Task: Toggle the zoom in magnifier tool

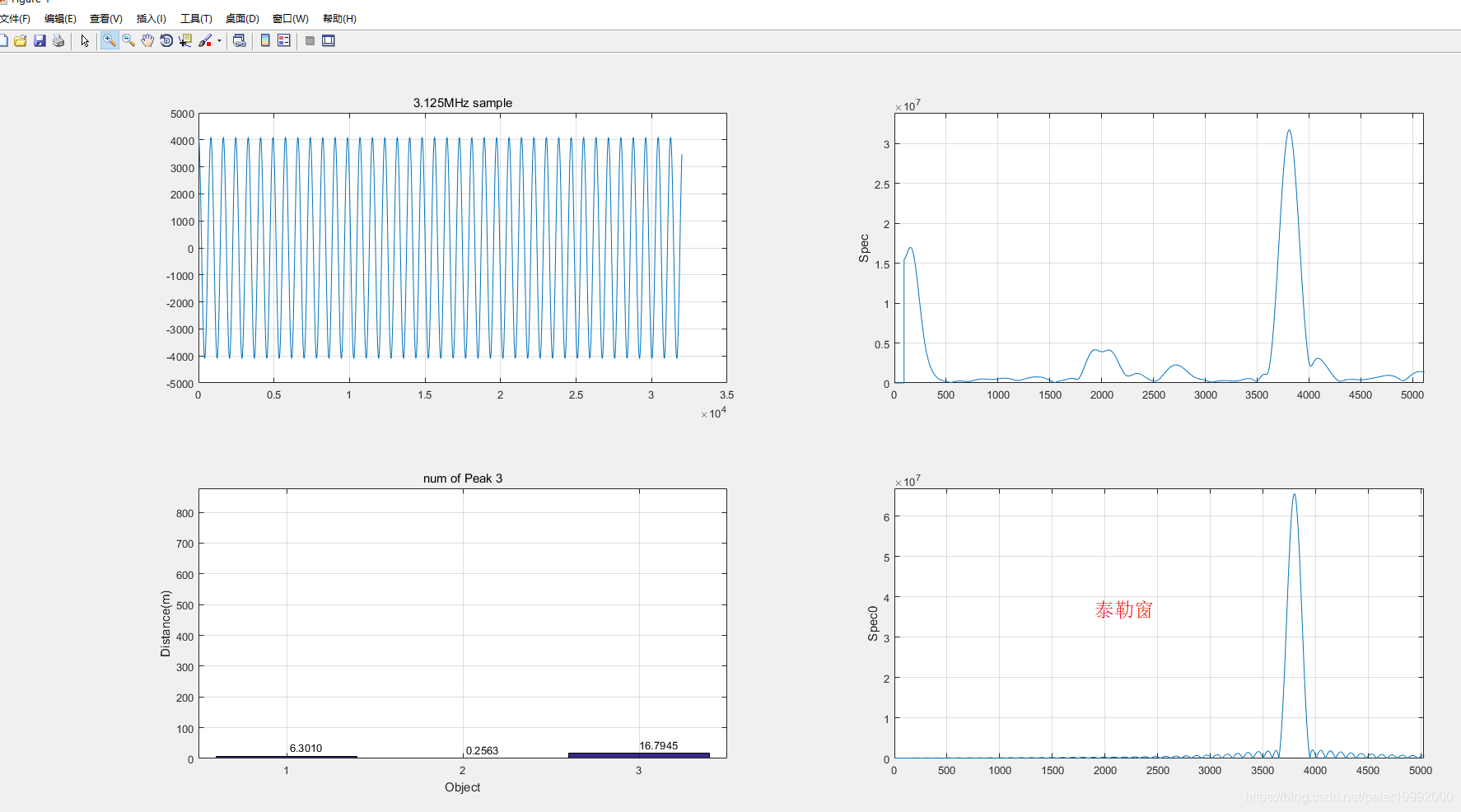Action: 110,40
